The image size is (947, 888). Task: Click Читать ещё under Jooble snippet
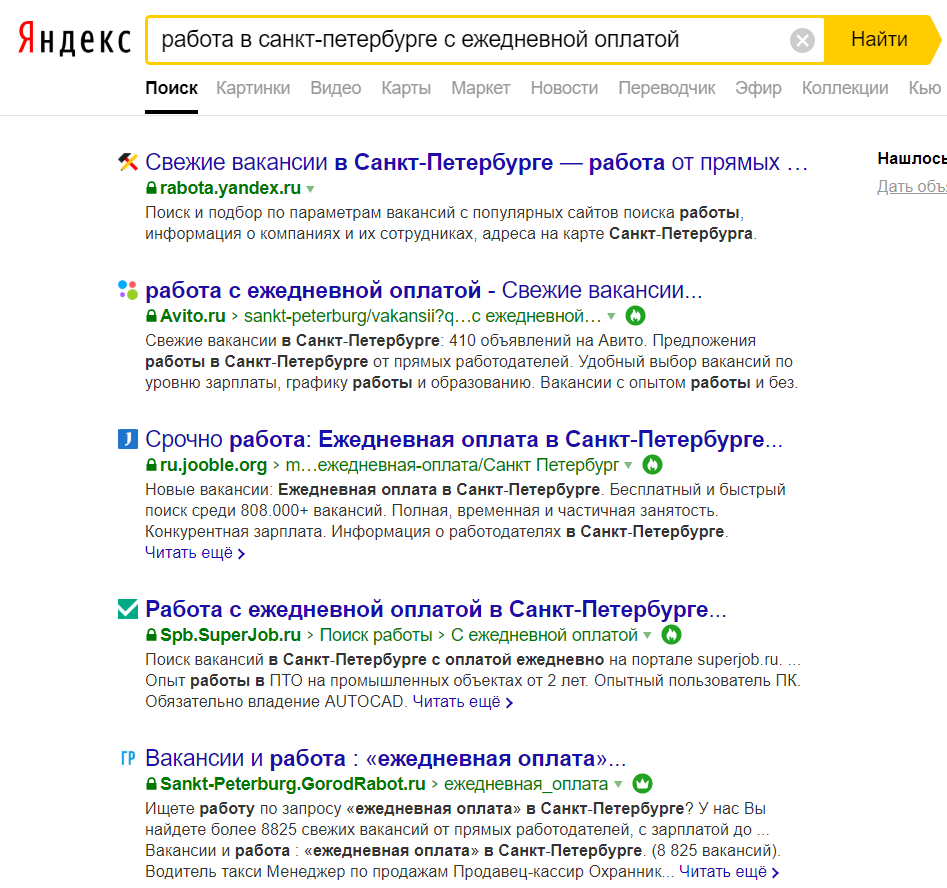tap(195, 553)
